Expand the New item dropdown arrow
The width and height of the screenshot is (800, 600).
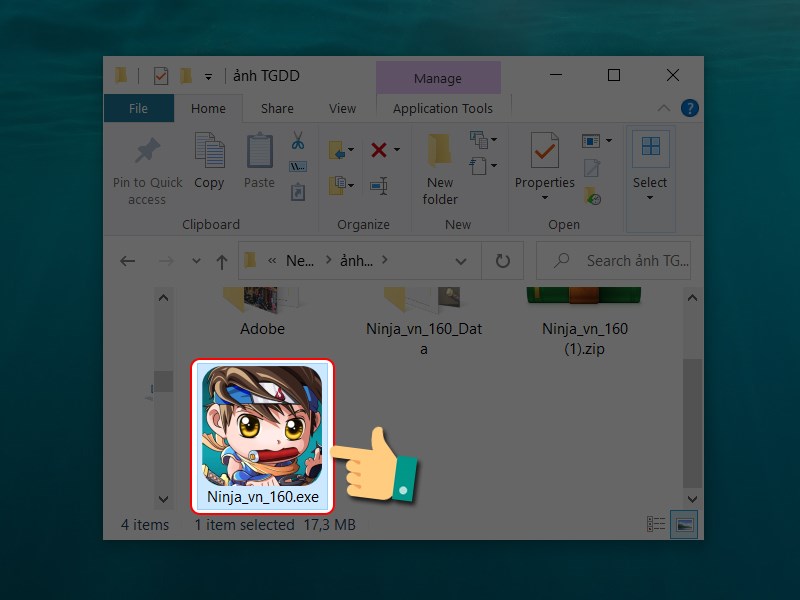point(494,139)
